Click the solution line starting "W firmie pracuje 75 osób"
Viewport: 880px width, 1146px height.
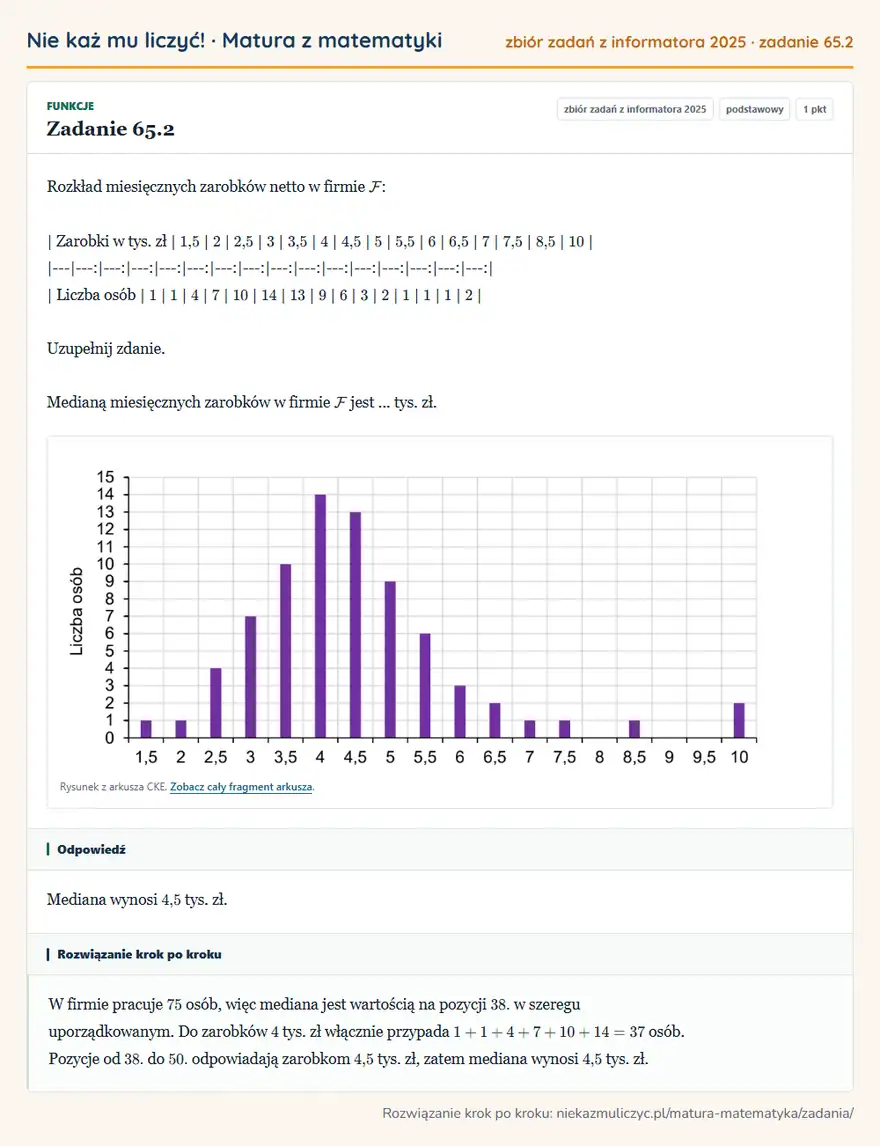tap(314, 1004)
